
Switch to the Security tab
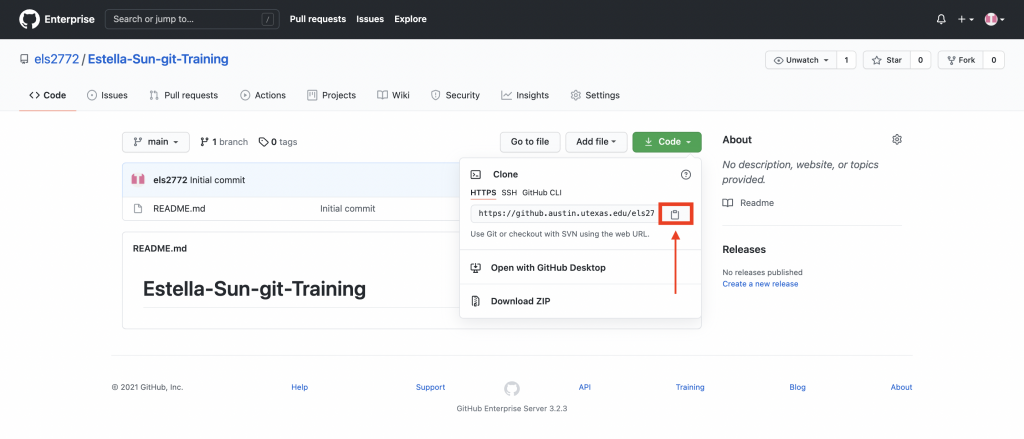pyautogui.click(x=455, y=95)
